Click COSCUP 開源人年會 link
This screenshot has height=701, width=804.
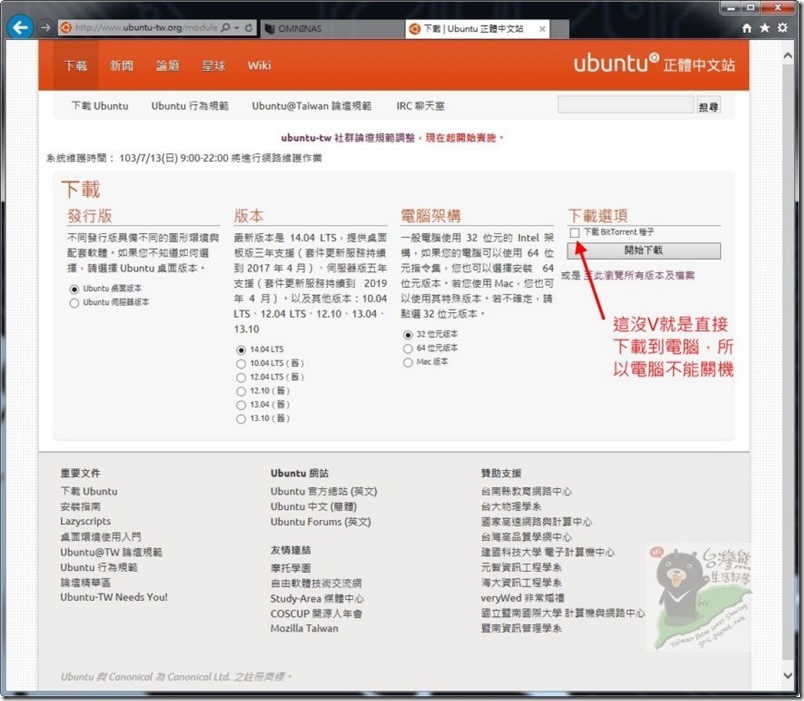click(x=316, y=613)
